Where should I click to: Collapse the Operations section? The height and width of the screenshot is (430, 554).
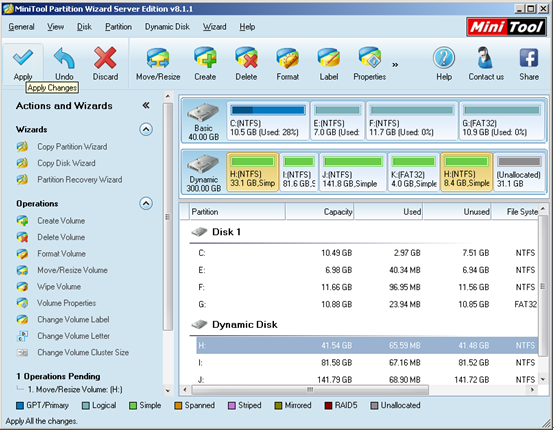(x=146, y=204)
